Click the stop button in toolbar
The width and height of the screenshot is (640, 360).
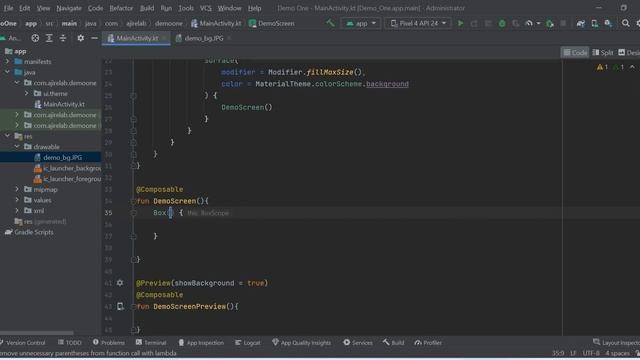tap(563, 23)
